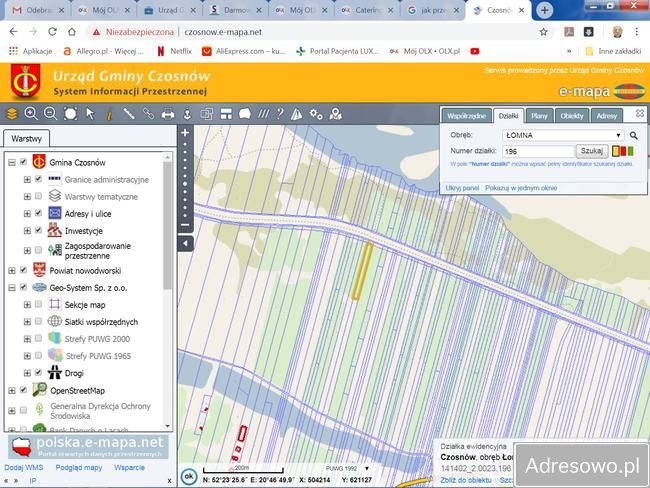Click the layers stack toolbar icon
This screenshot has height=488, width=650.
[12, 114]
